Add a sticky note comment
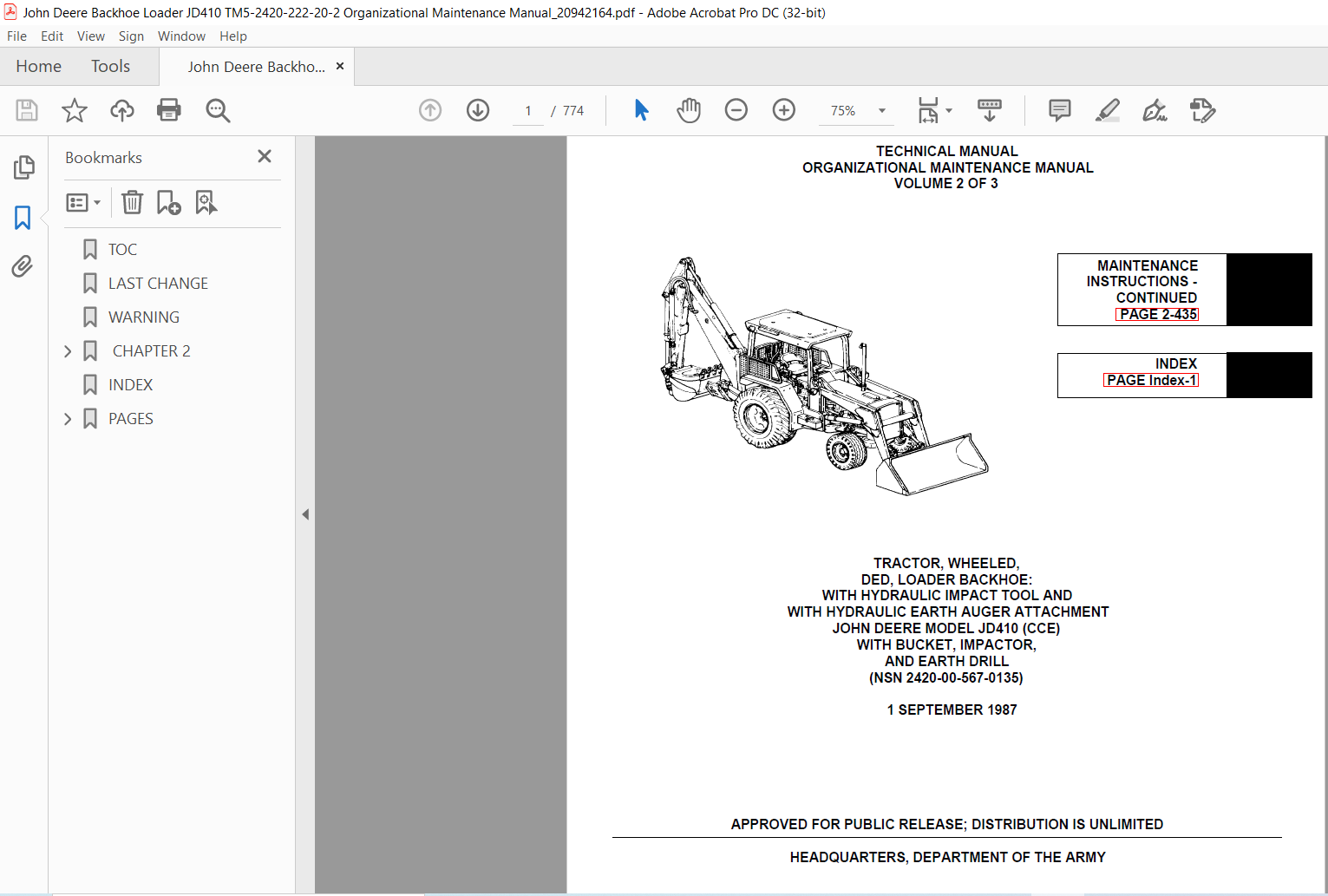Screen dimensions: 1328x896 (x=1059, y=110)
